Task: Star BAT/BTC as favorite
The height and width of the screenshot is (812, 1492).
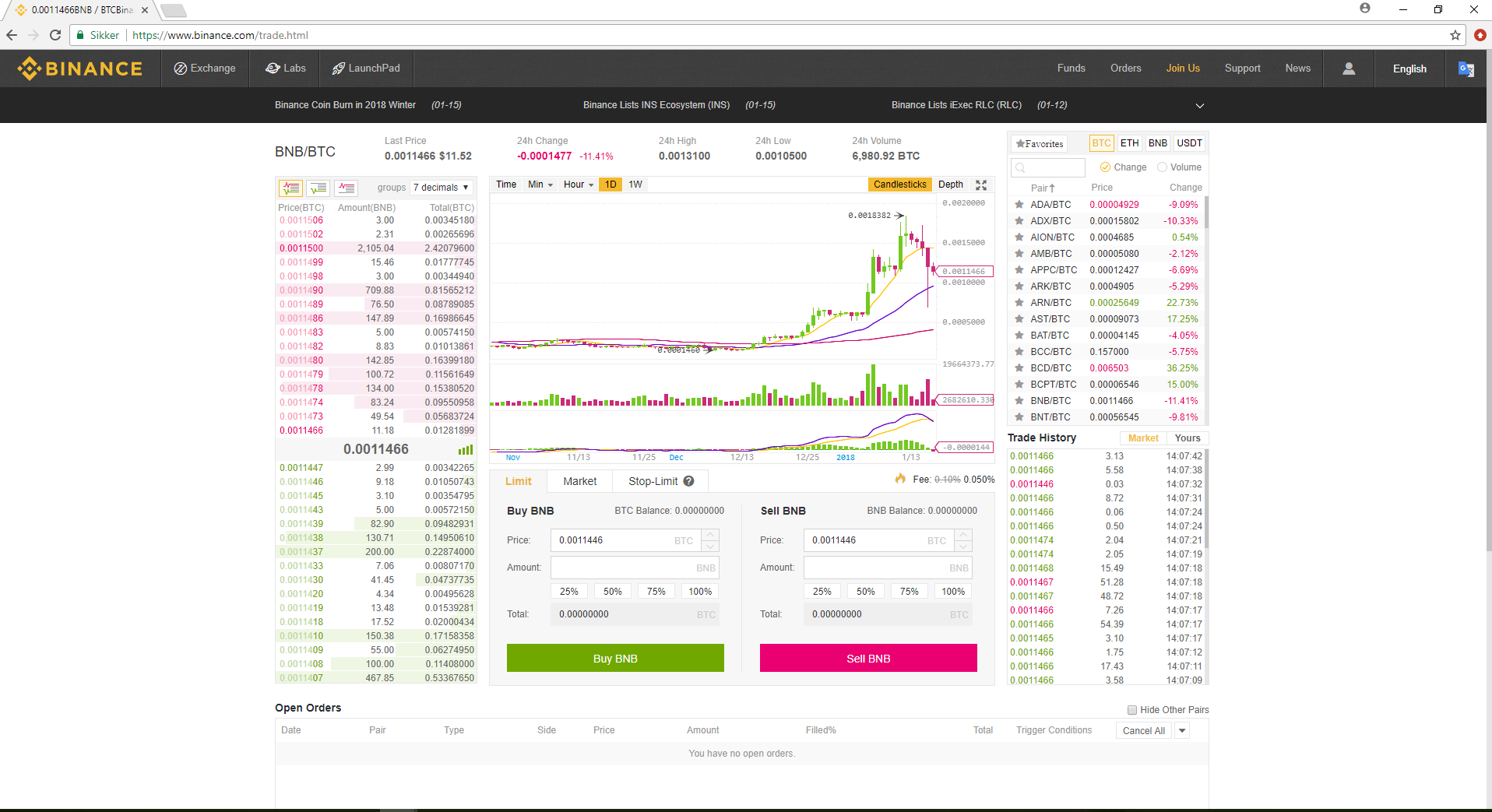Action: pos(1019,336)
